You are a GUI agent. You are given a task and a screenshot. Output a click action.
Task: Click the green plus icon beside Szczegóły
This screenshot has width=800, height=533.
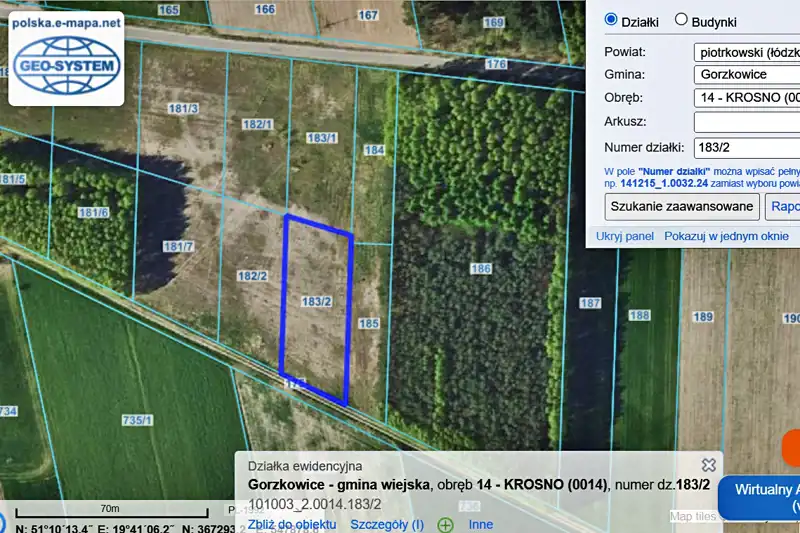coord(445,524)
